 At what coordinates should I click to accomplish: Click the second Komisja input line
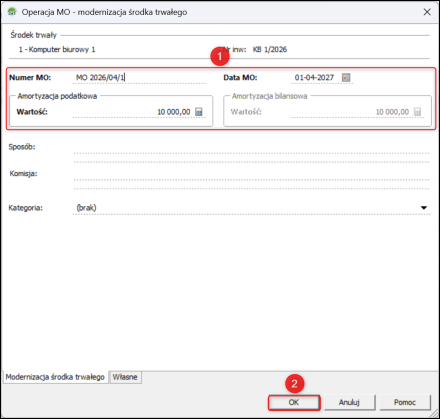click(x=251, y=185)
